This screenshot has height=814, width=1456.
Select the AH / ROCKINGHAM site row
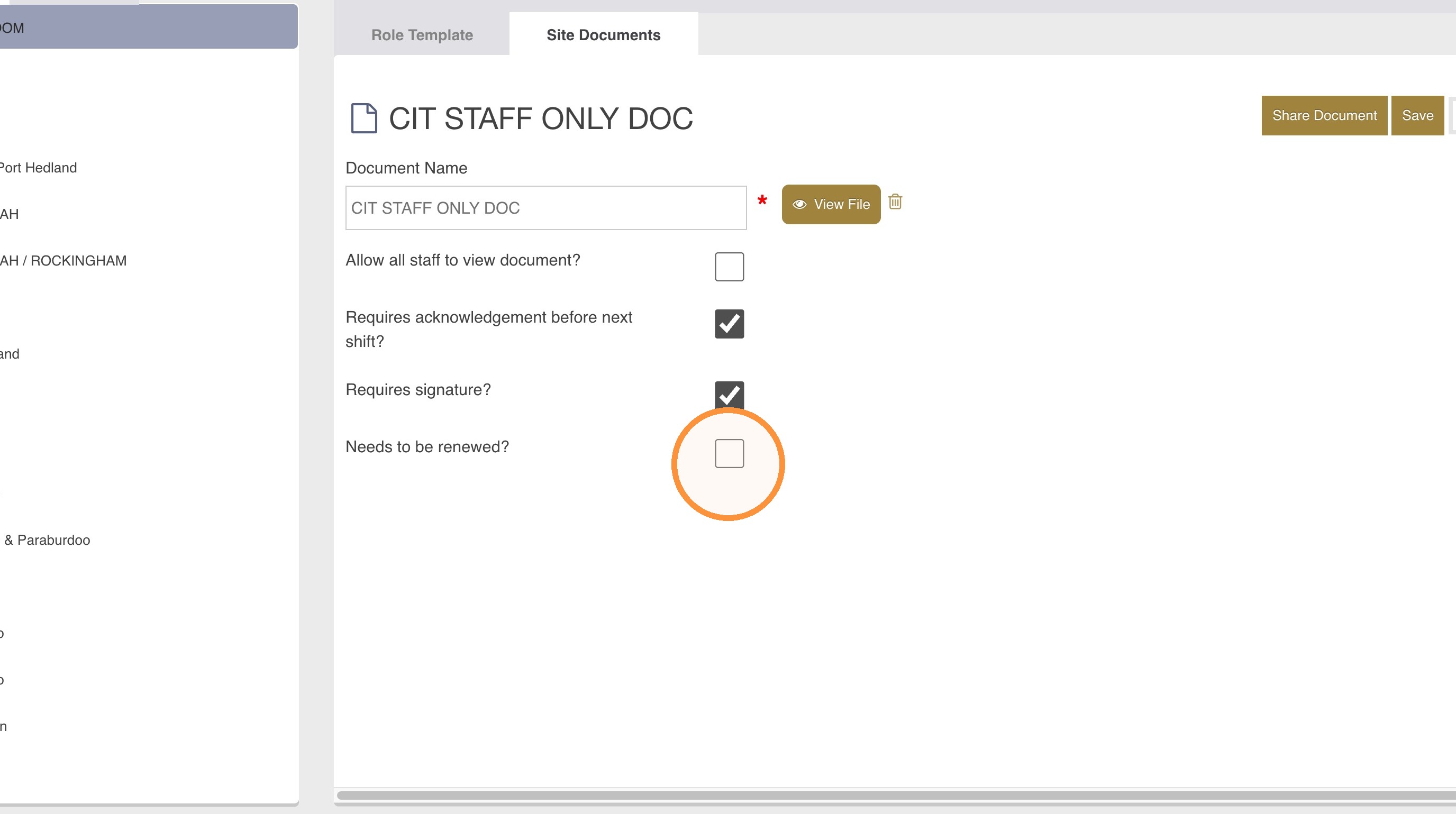tap(149, 260)
